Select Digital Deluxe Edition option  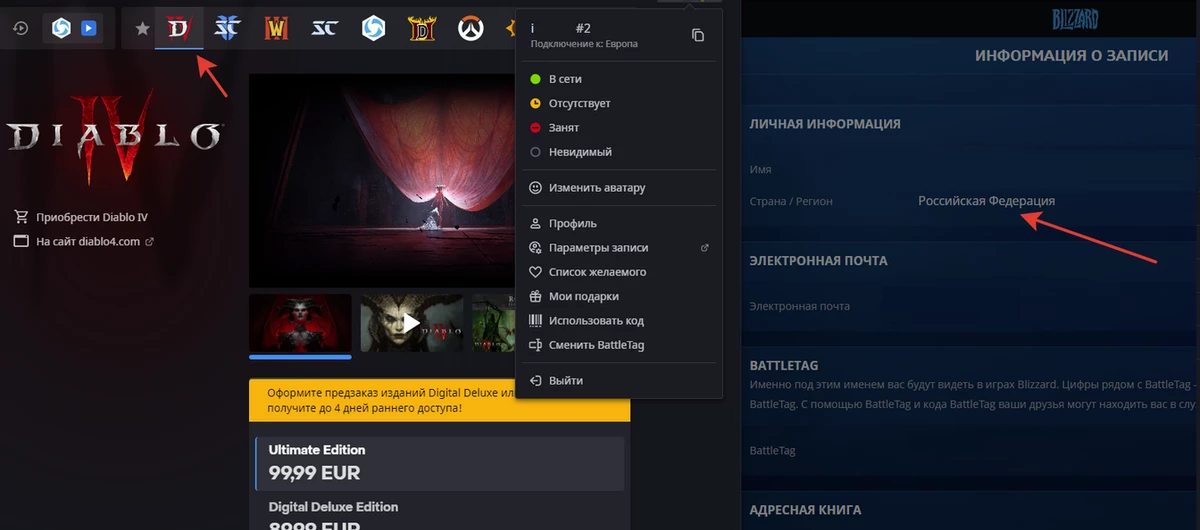pyautogui.click(x=440, y=512)
